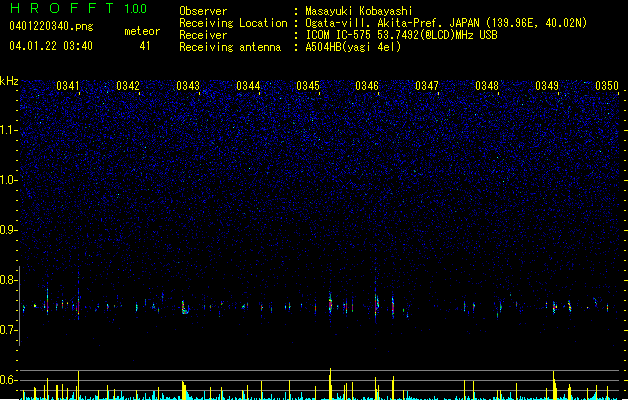Click the date stamp 04.01.22 03:40
Viewport: 629px width, 400px height.
pyautogui.click(x=51, y=46)
